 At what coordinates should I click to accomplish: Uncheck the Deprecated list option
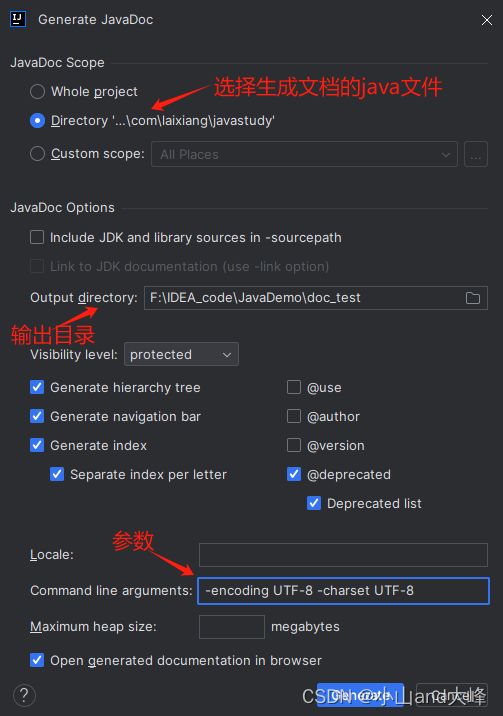click(314, 503)
